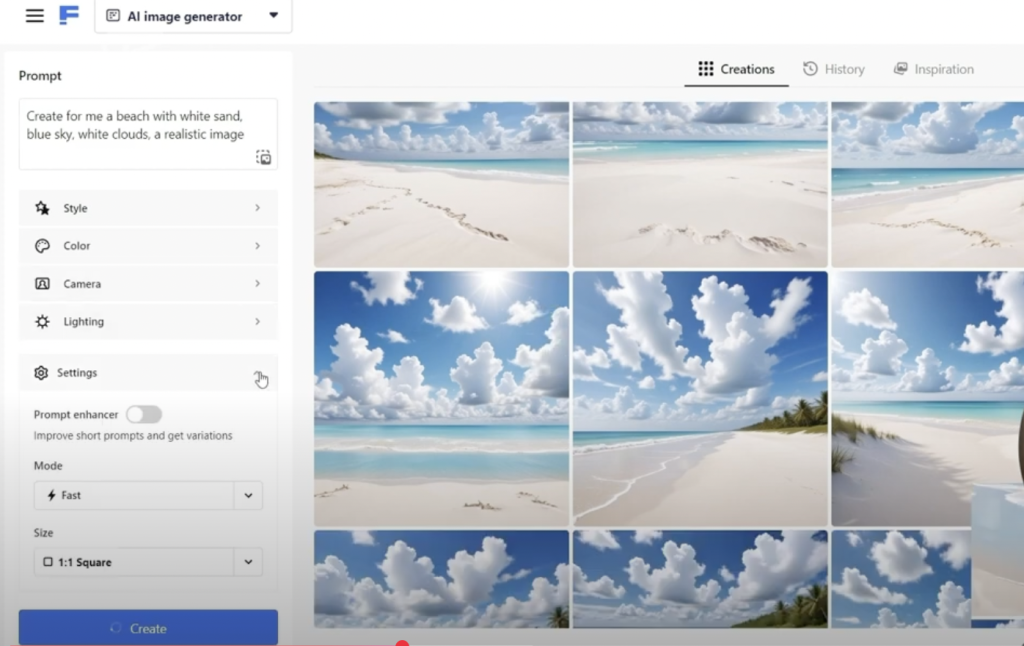1024x646 pixels.
Task: Open the hamburger menu
Action: pyautogui.click(x=35, y=16)
